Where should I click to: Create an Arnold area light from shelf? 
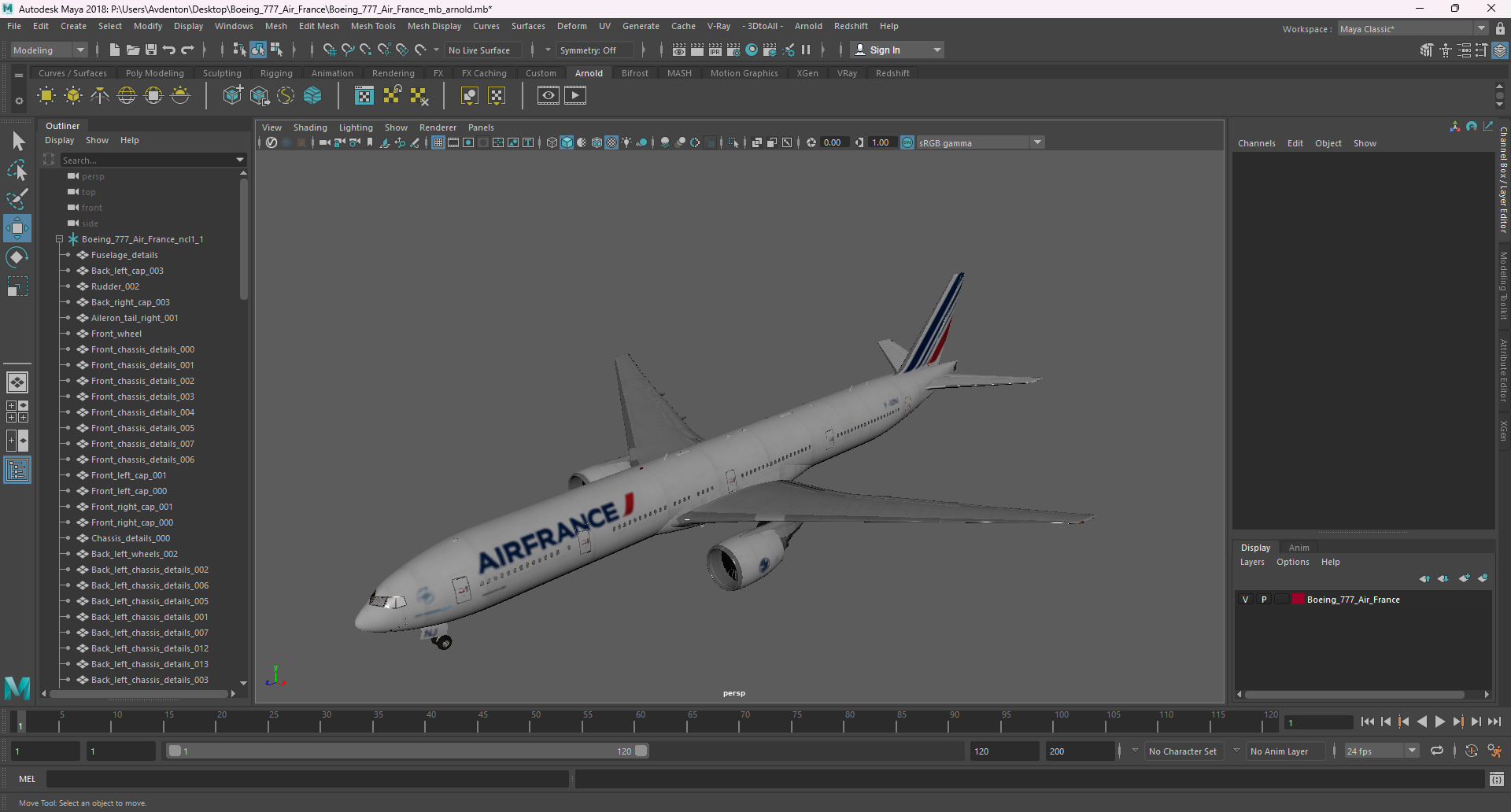click(46, 96)
